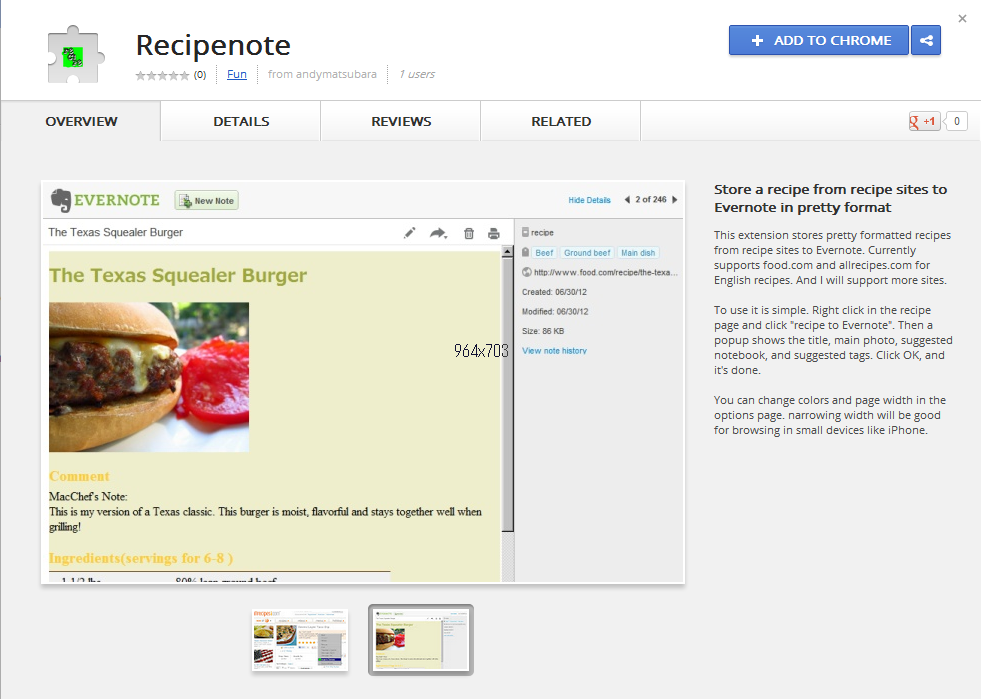Screen dimensions: 981x699
Task: Click the Main dish tag
Action: click(x=638, y=253)
